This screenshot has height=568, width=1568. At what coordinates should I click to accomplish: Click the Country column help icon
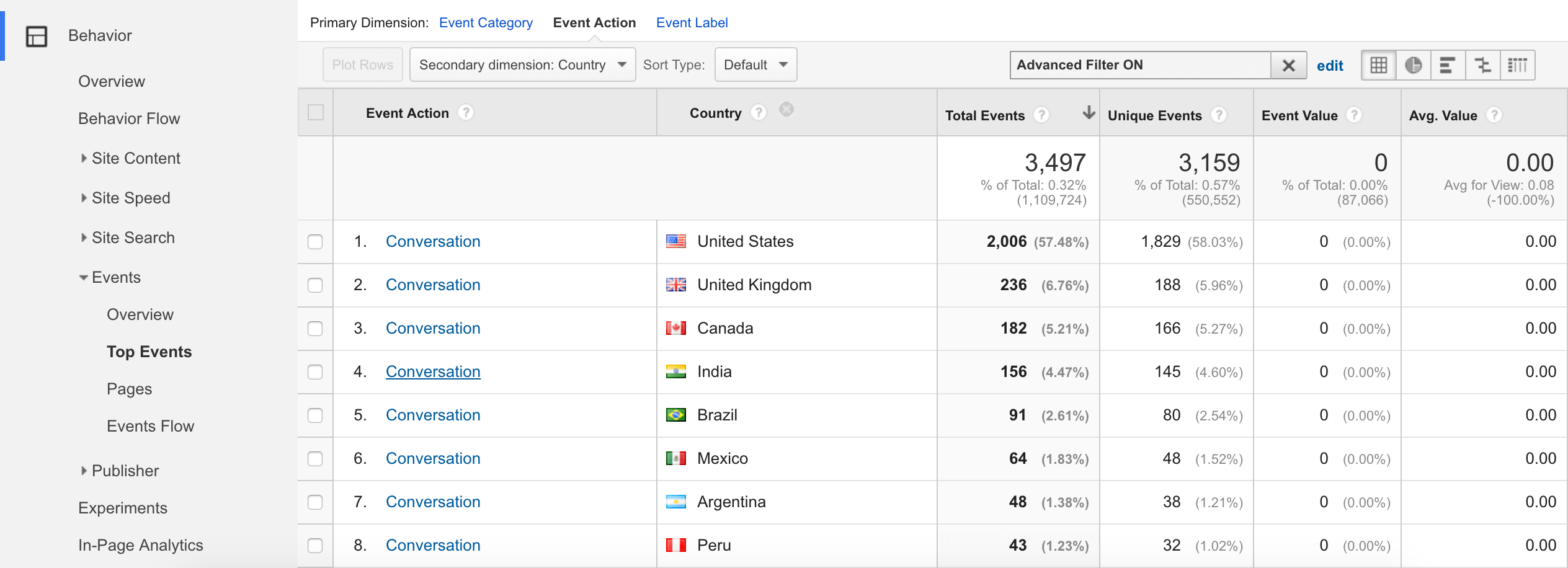(758, 112)
